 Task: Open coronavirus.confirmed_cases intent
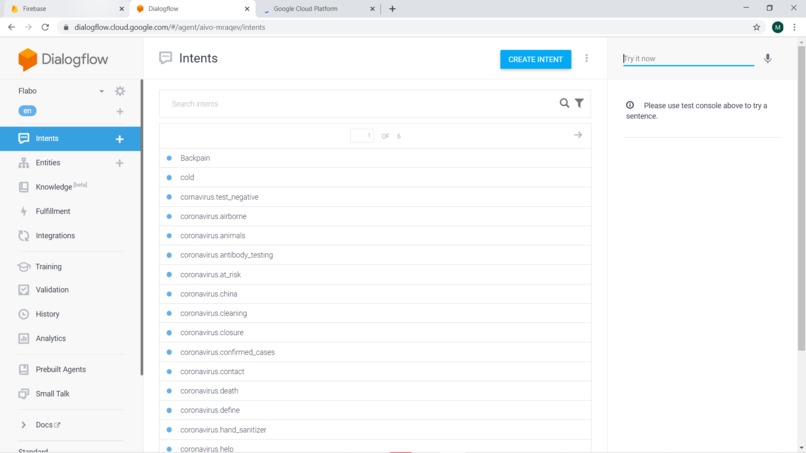tap(375, 352)
